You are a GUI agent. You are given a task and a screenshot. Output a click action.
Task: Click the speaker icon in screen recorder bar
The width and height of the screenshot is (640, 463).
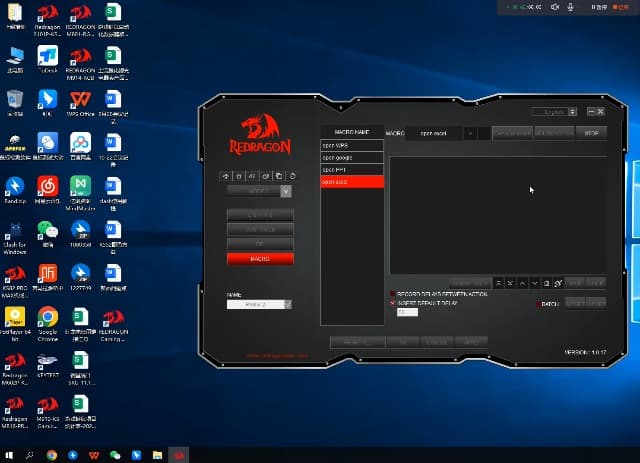(555, 7)
